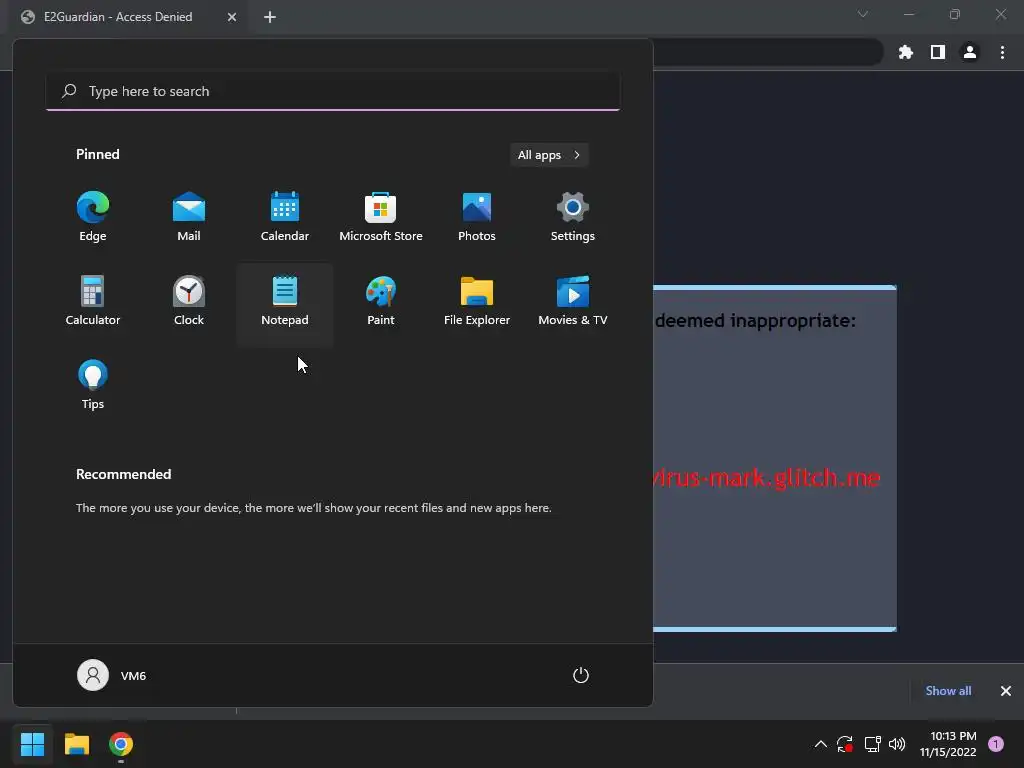This screenshot has height=768, width=1024.
Task: Open the VM6 user account menu
Action: (x=112, y=675)
